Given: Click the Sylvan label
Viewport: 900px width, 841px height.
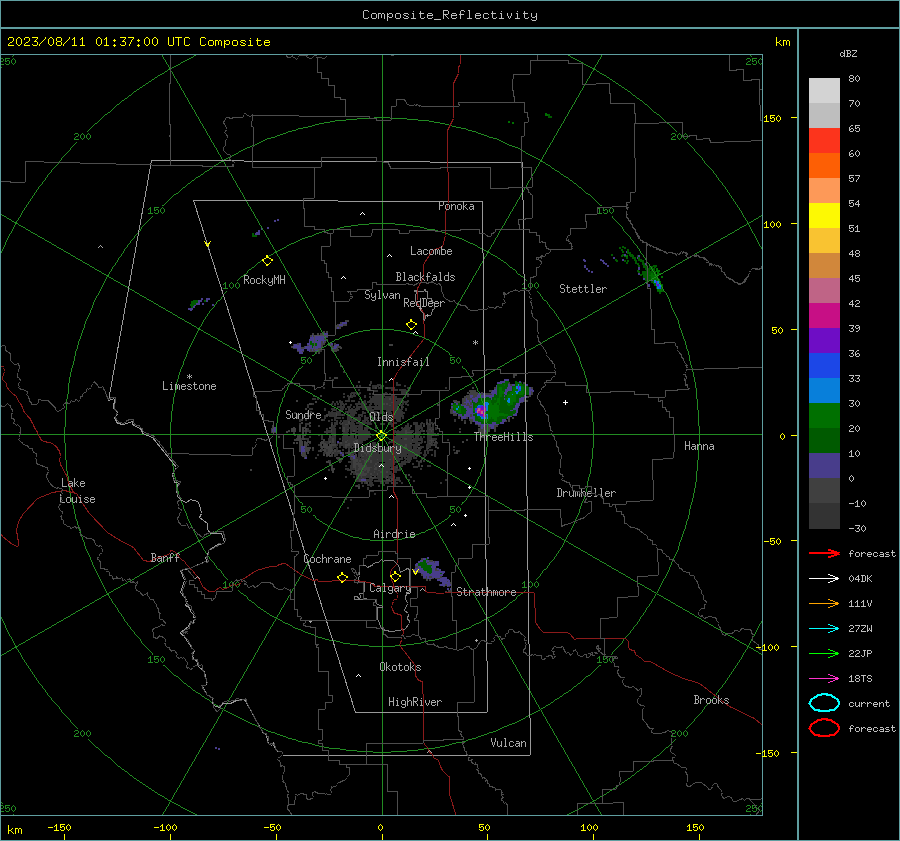Looking at the screenshot, I should point(382,295).
